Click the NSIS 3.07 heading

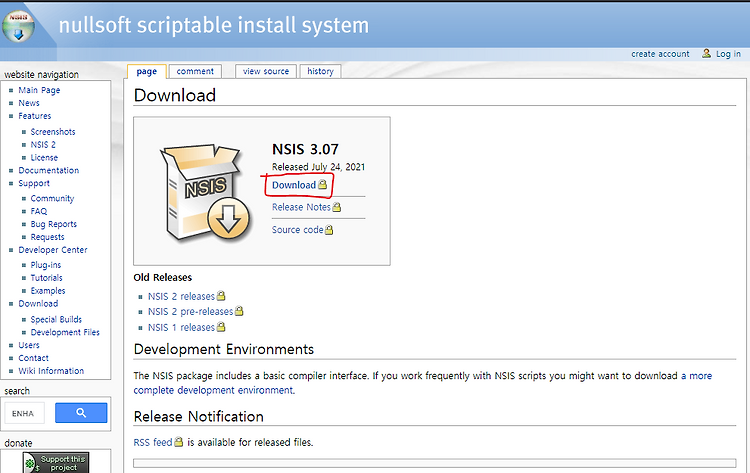(x=305, y=149)
